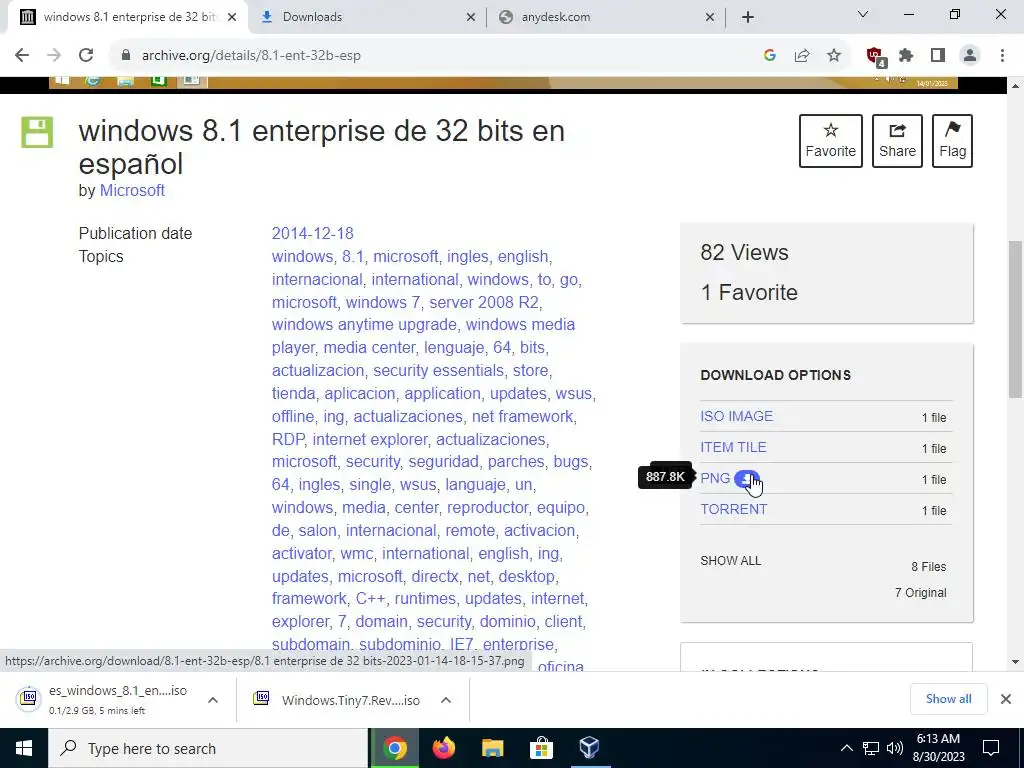Screen dimensions: 1024x768
Task: Click the '7 Original' files text
Action: 920,593
